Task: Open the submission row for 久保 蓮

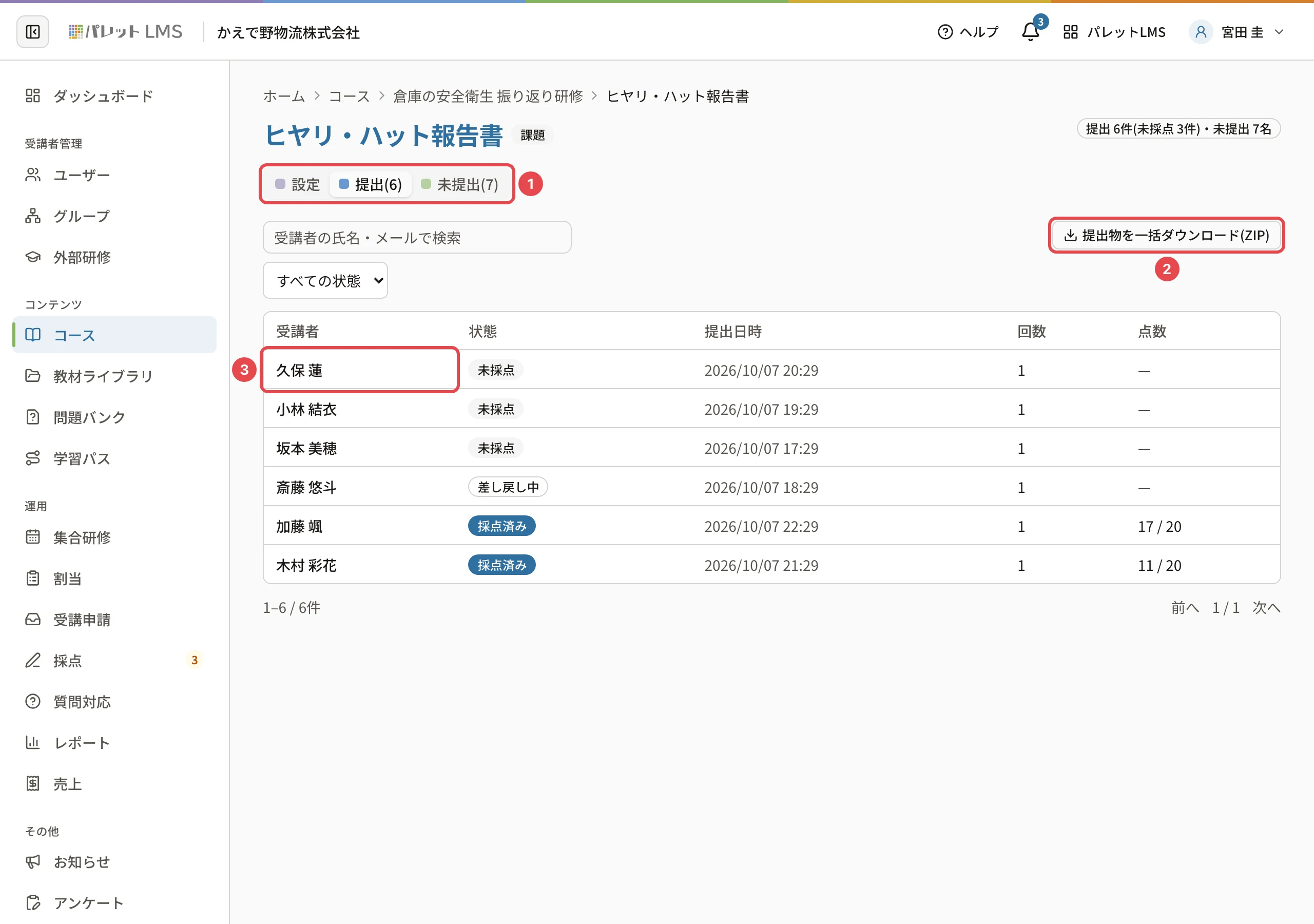Action: (771, 370)
